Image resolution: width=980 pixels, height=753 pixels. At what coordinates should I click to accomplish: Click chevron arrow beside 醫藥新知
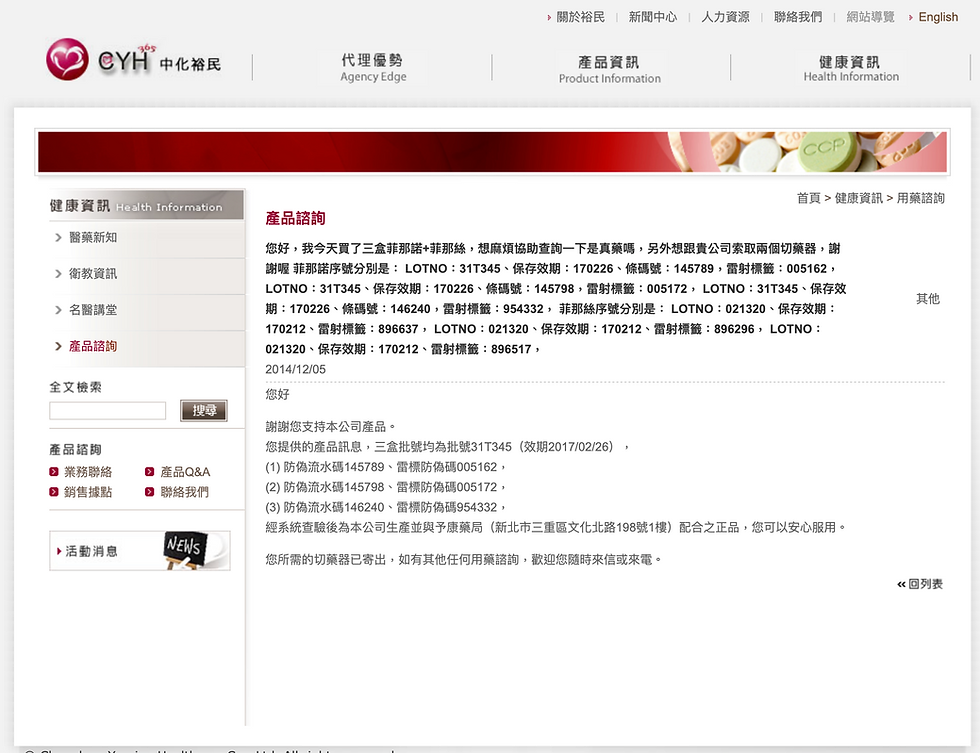point(58,237)
